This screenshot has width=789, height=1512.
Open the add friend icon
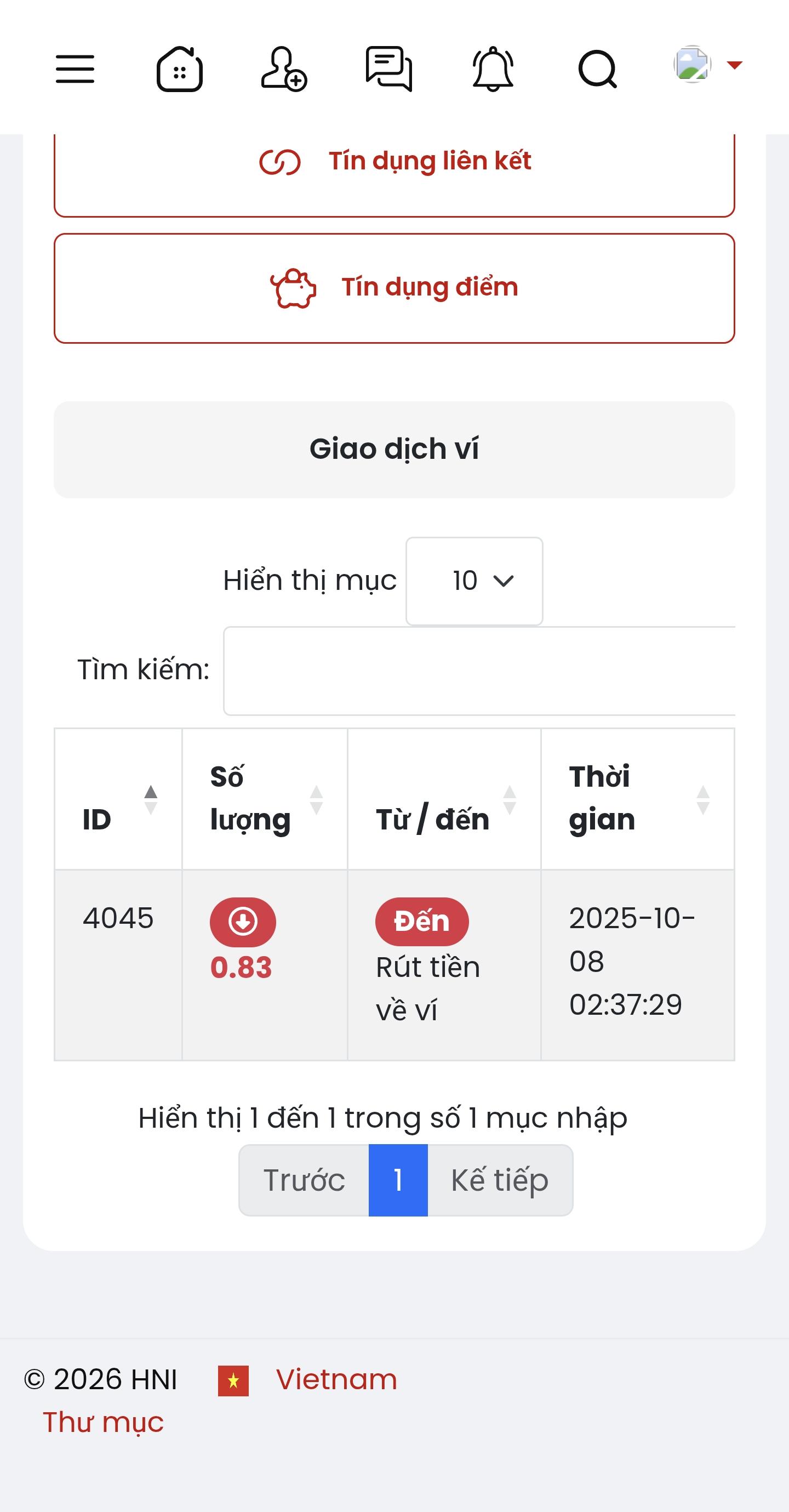click(x=284, y=69)
